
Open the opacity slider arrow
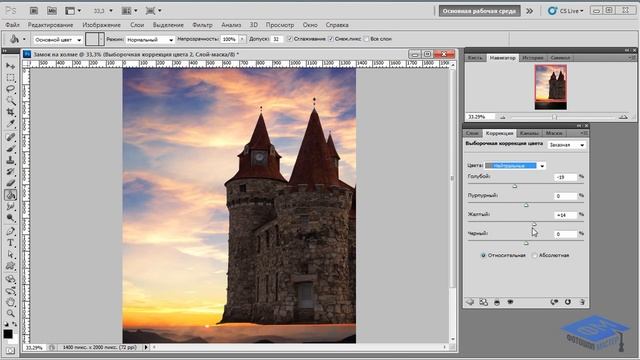[242, 39]
